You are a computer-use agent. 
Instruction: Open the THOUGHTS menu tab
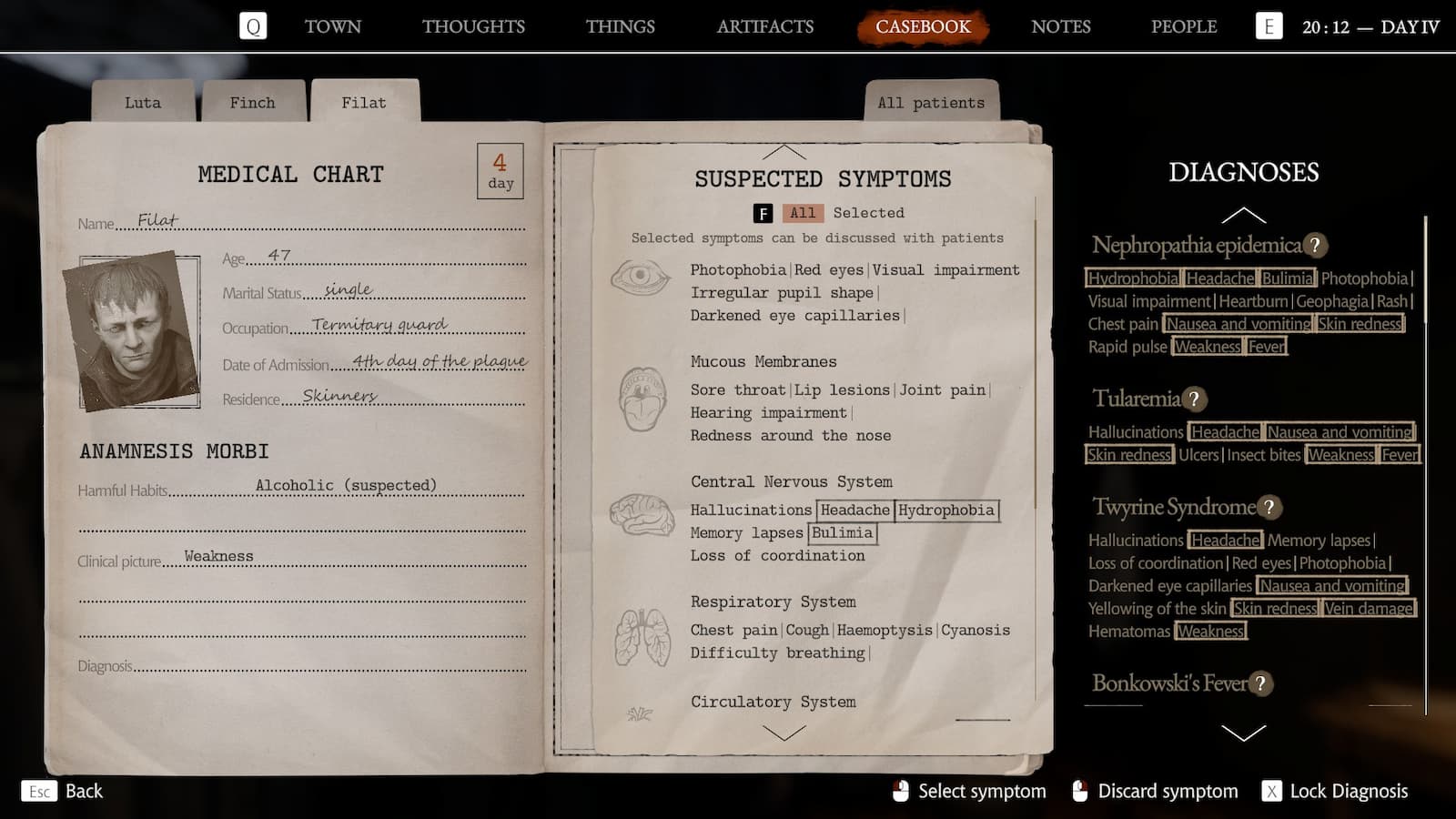(x=473, y=26)
